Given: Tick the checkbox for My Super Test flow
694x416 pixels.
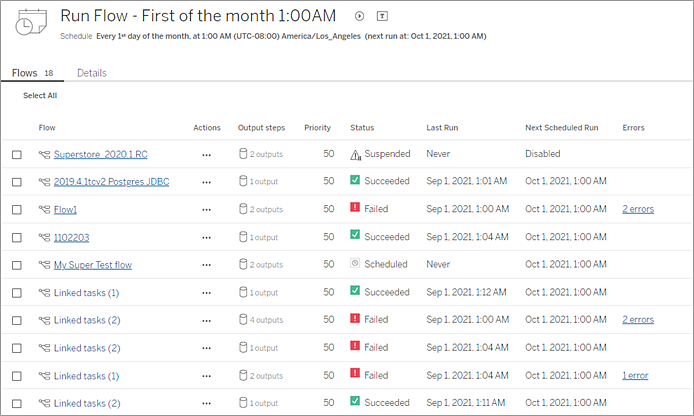Looking at the screenshot, I should point(16,265).
